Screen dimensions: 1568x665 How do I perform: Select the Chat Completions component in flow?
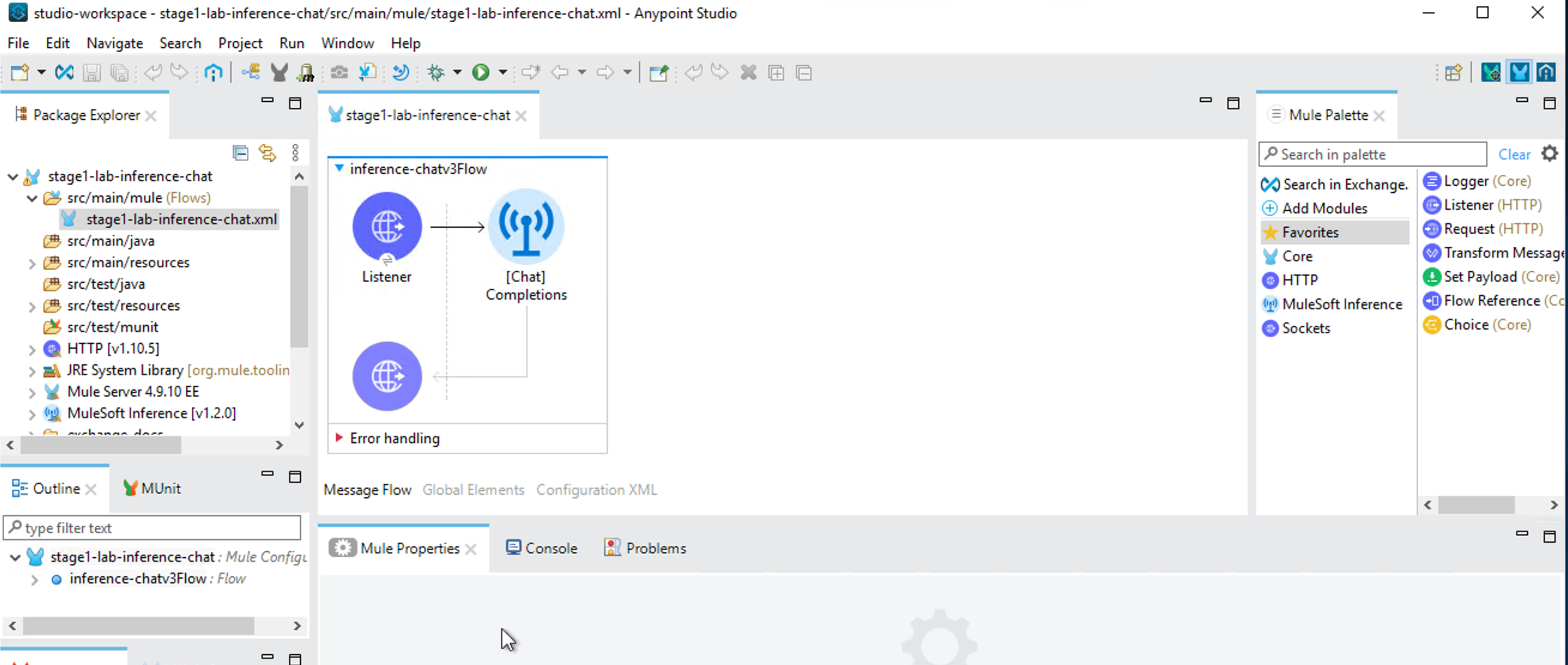pos(526,227)
